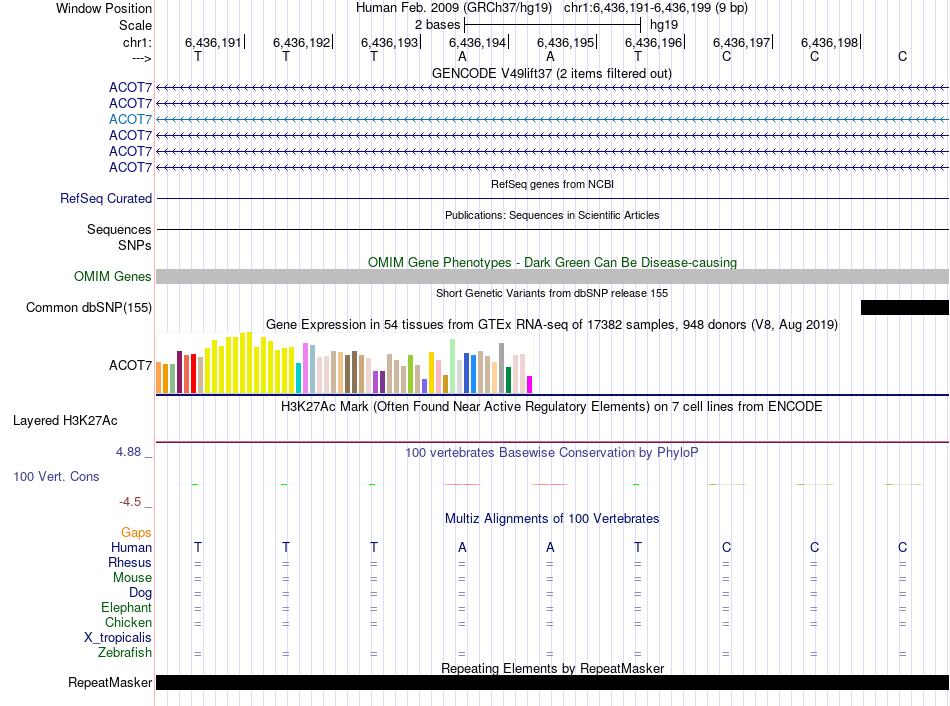Click the Gaps label in Multiz track

click(x=136, y=533)
